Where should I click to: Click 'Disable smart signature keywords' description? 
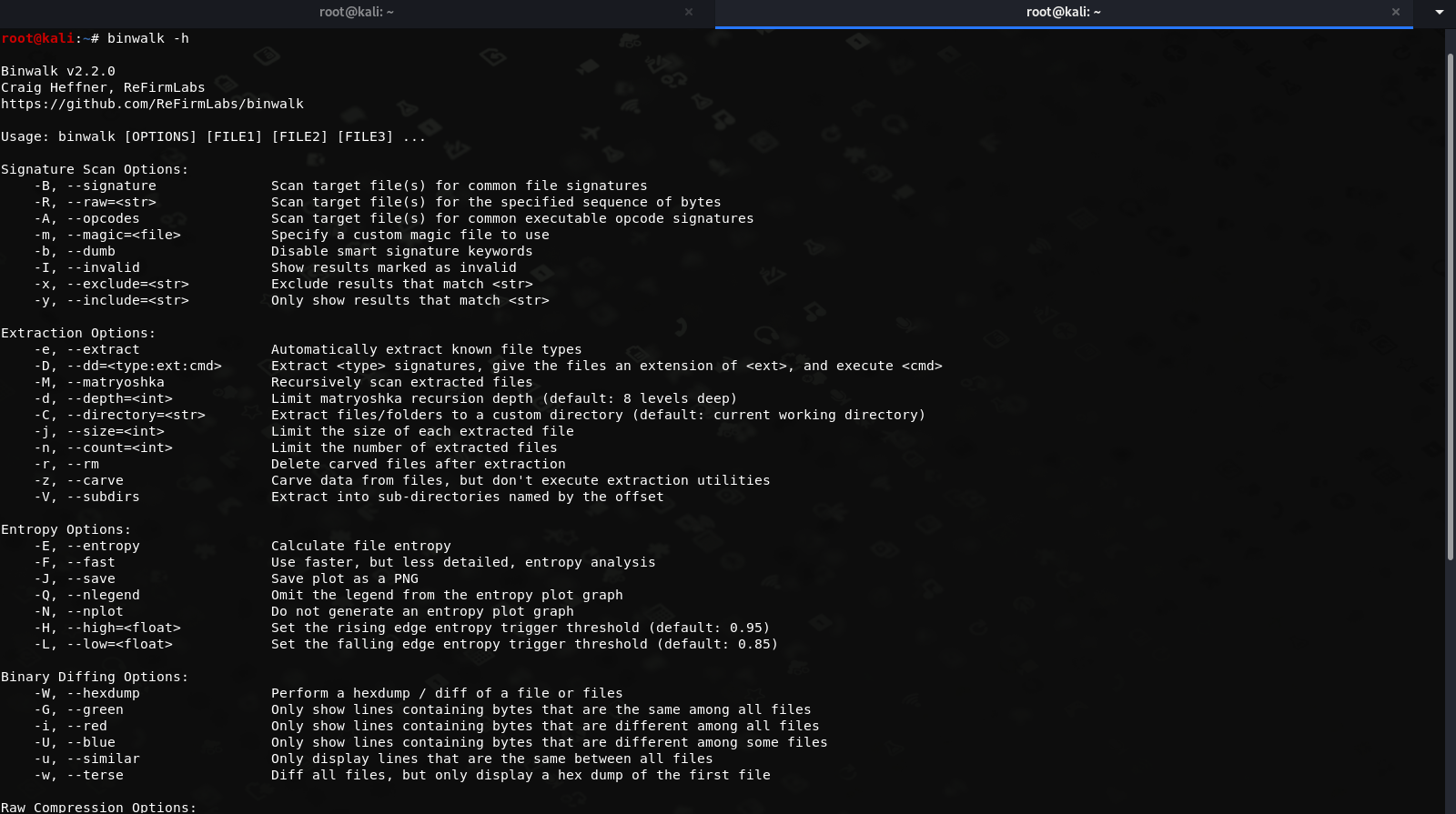(401, 251)
